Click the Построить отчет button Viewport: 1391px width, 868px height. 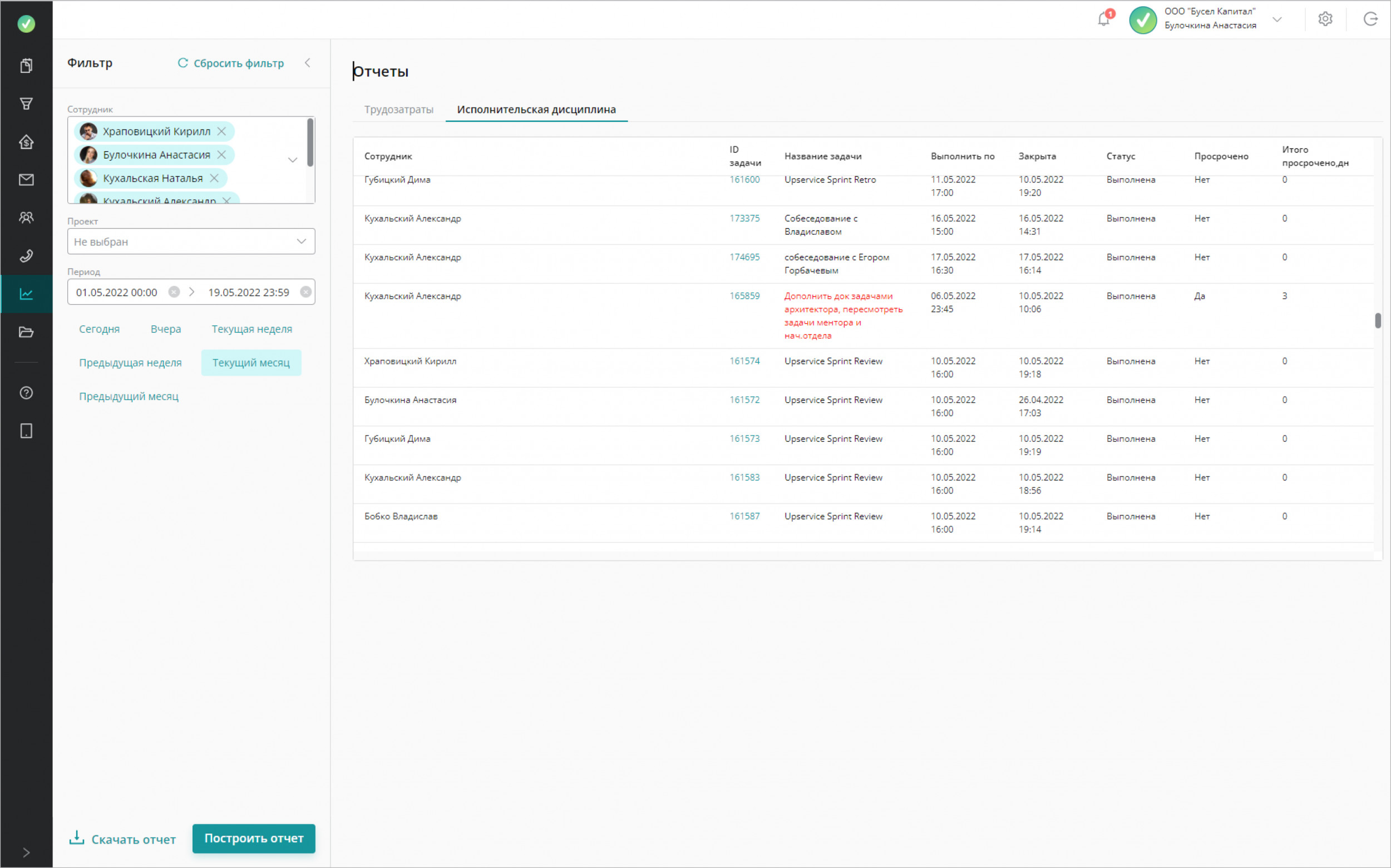pos(253,838)
